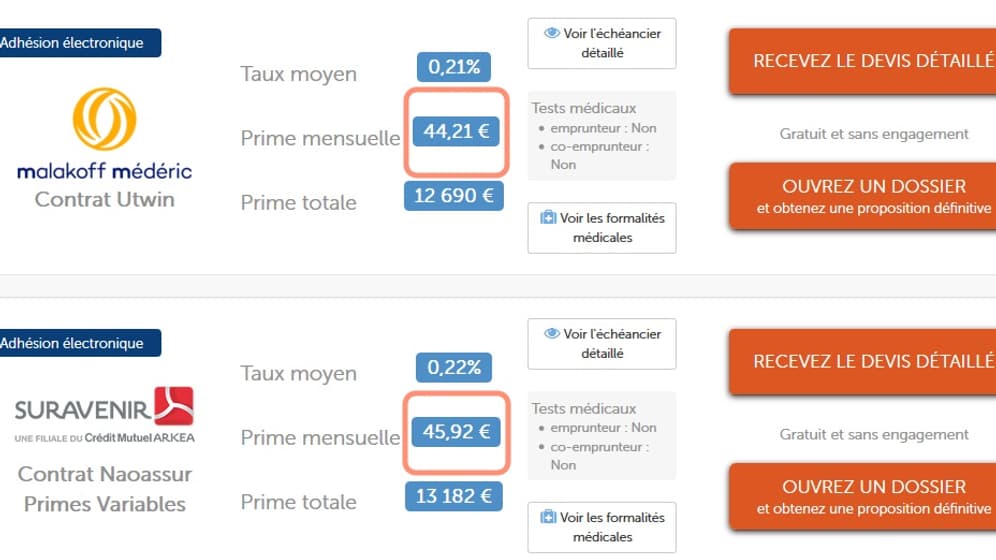Click the Malakoff Médéric orange logo
The image size is (996, 560).
tap(104, 119)
